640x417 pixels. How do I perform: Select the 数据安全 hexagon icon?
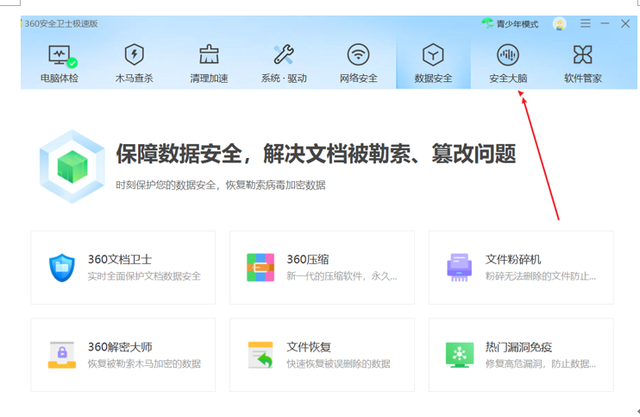[x=433, y=54]
